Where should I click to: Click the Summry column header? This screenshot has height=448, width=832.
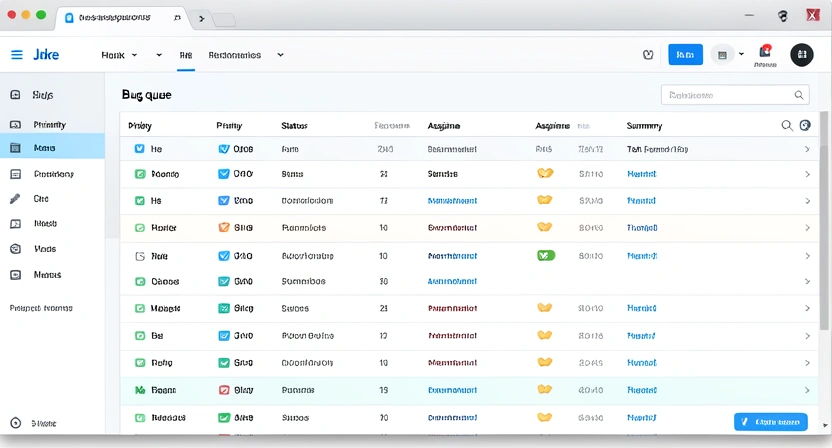644,126
